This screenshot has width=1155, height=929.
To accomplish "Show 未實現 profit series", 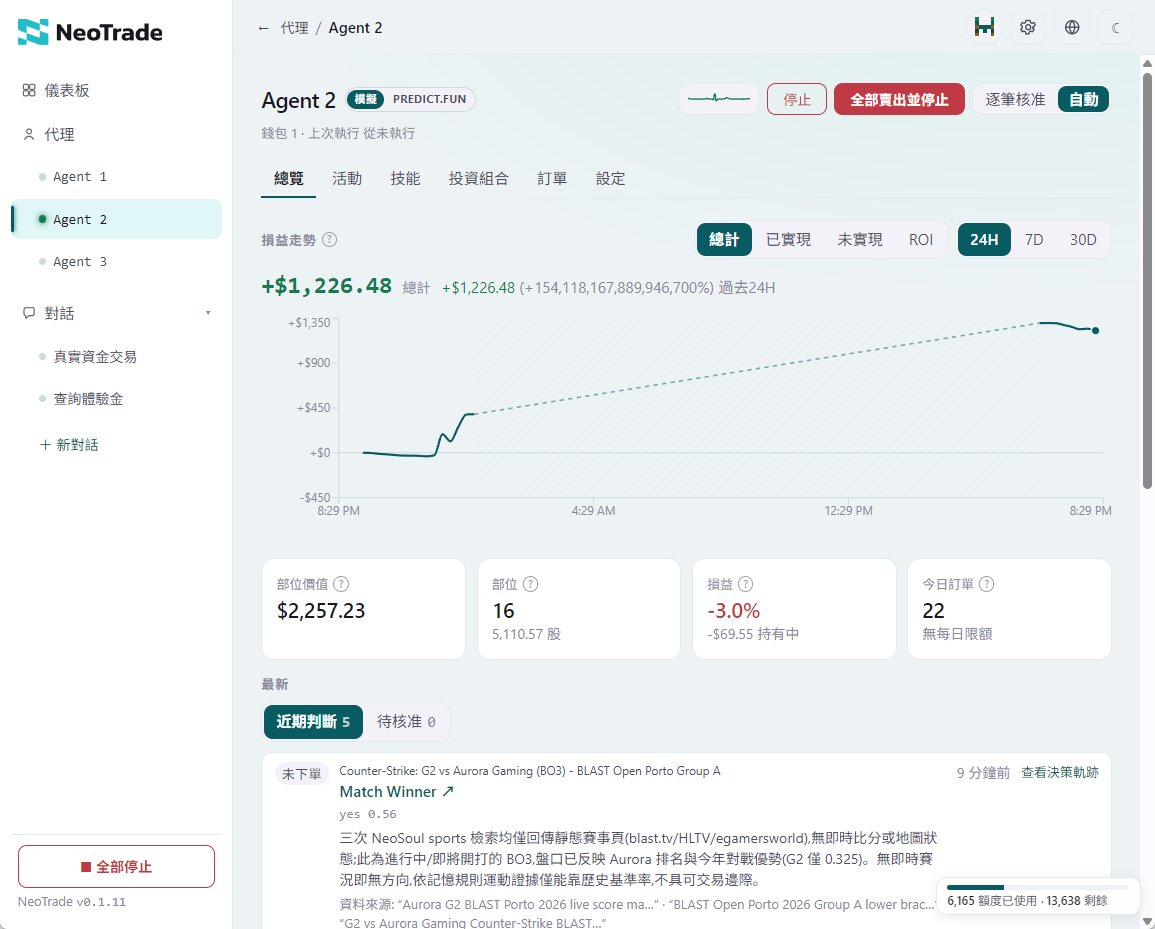I will [860, 239].
